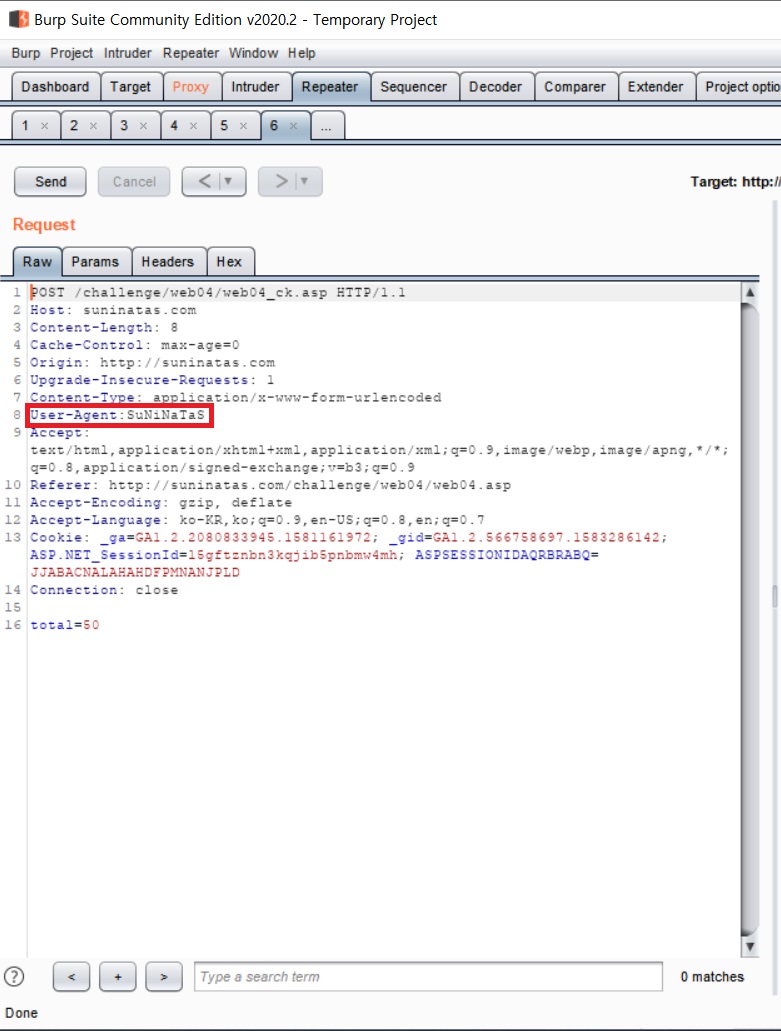The image size is (781, 1031).
Task: Select Repeater request tab 2
Action: tap(74, 126)
